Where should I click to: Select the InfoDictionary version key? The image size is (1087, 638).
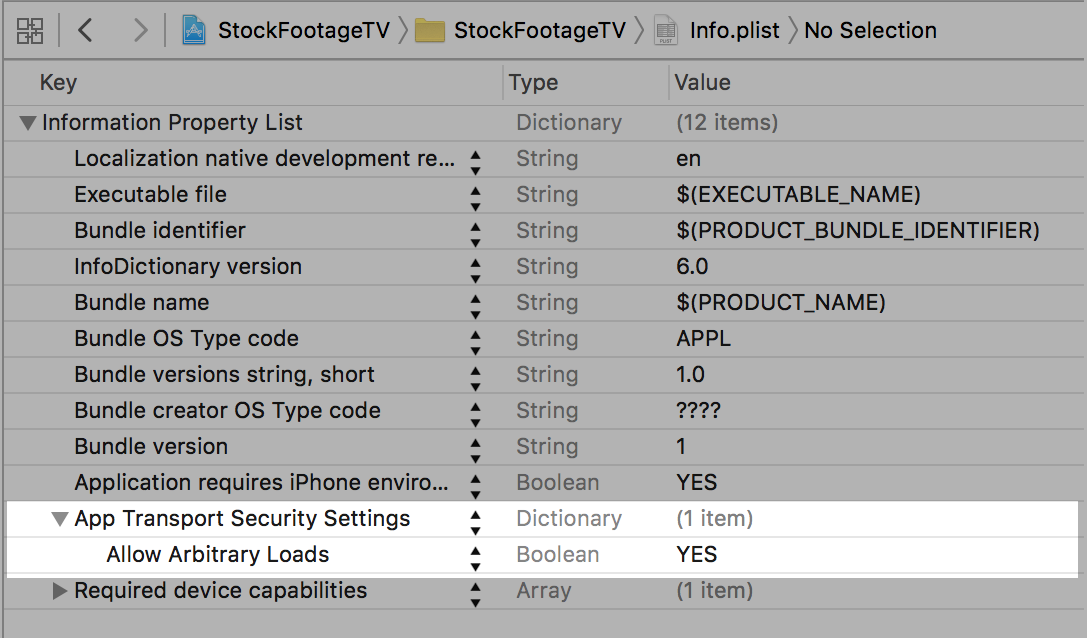188,266
